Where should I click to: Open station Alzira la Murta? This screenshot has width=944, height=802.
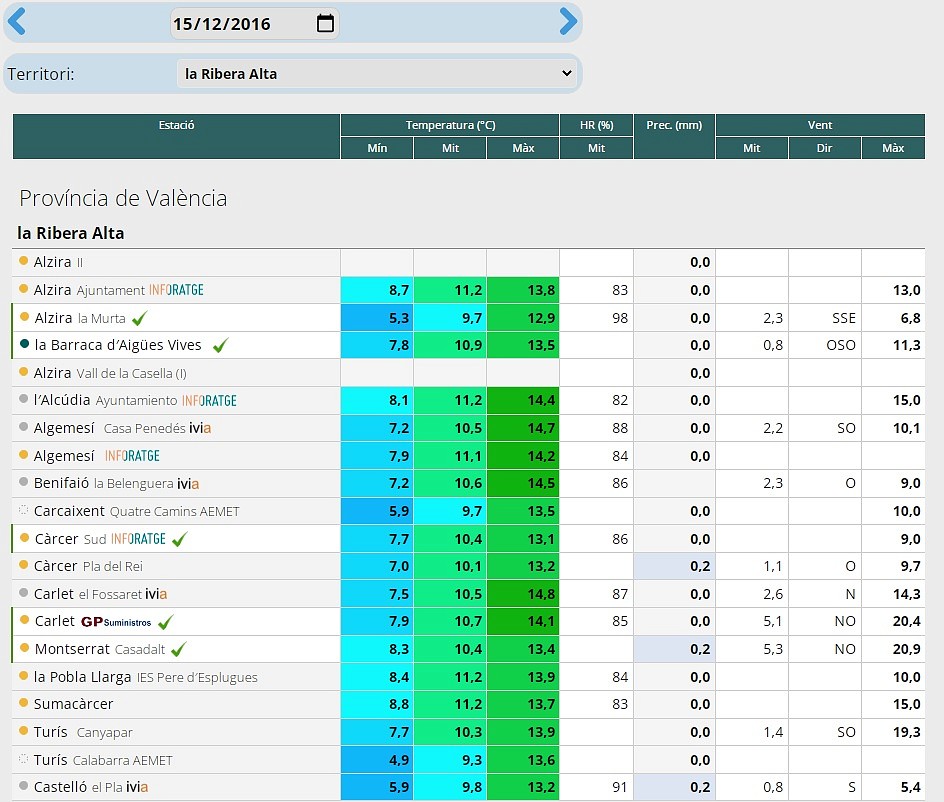click(x=80, y=318)
